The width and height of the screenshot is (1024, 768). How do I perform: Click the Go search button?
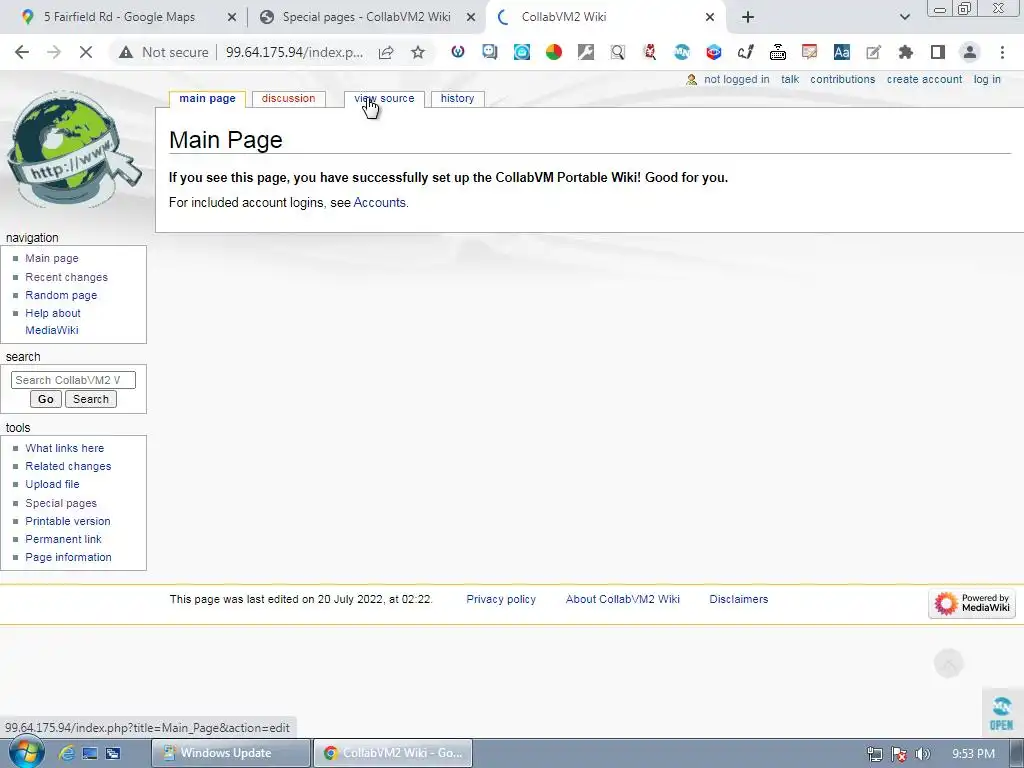pyautogui.click(x=46, y=399)
